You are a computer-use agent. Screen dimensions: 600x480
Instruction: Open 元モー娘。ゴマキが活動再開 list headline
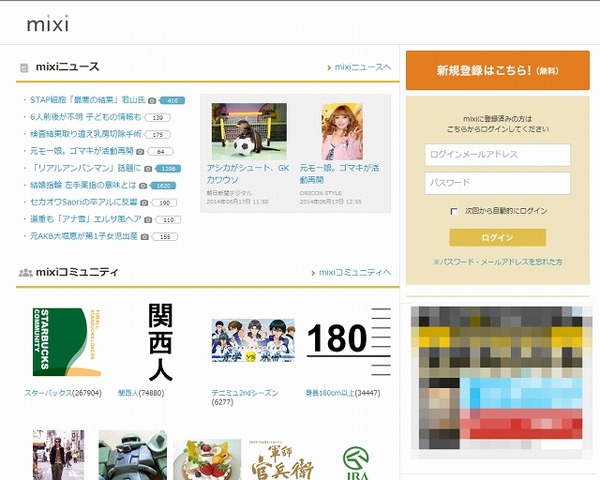(x=82, y=151)
